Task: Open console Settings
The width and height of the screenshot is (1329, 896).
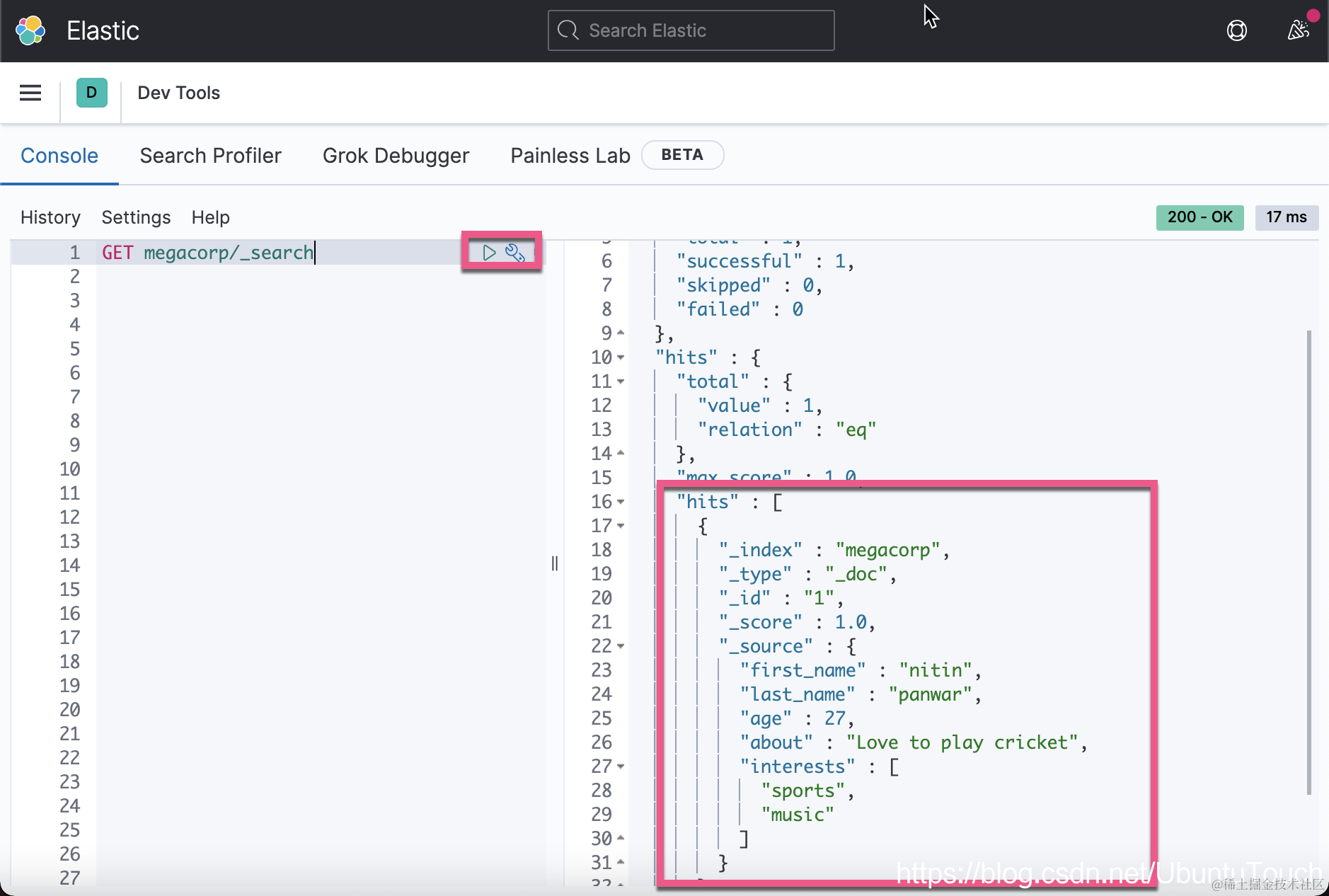Action: pyautogui.click(x=136, y=217)
